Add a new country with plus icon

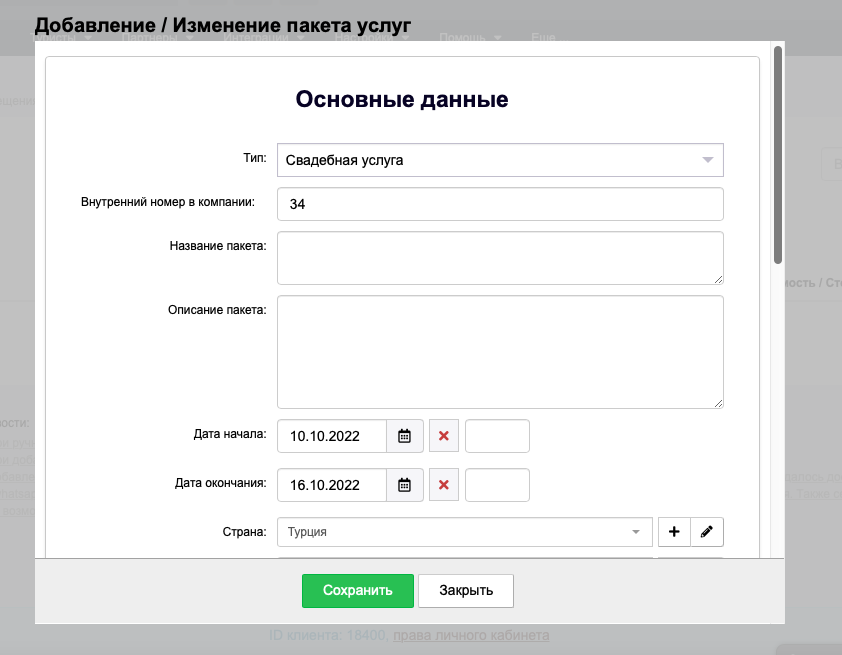coord(674,532)
